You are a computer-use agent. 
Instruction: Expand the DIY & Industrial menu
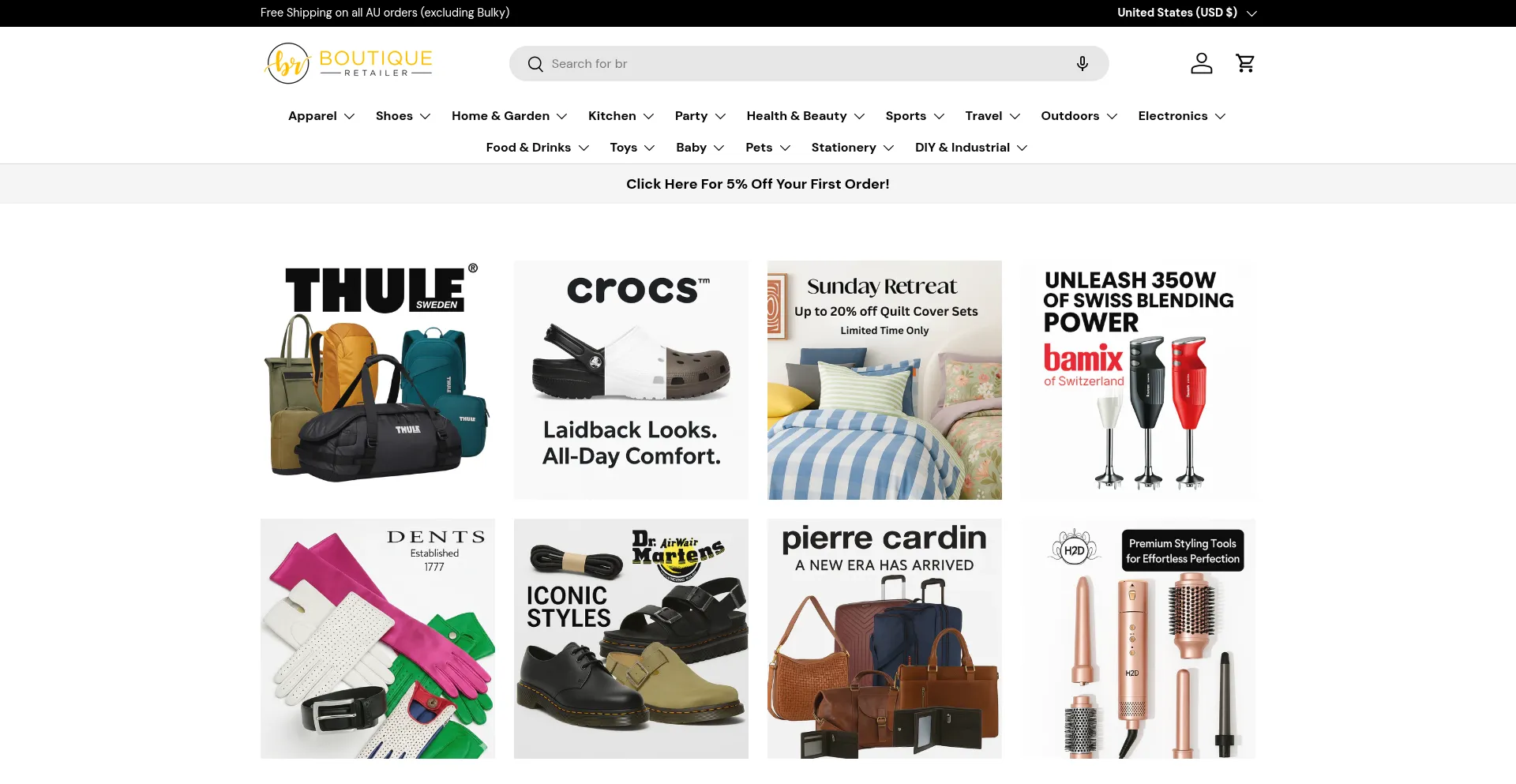coord(970,148)
